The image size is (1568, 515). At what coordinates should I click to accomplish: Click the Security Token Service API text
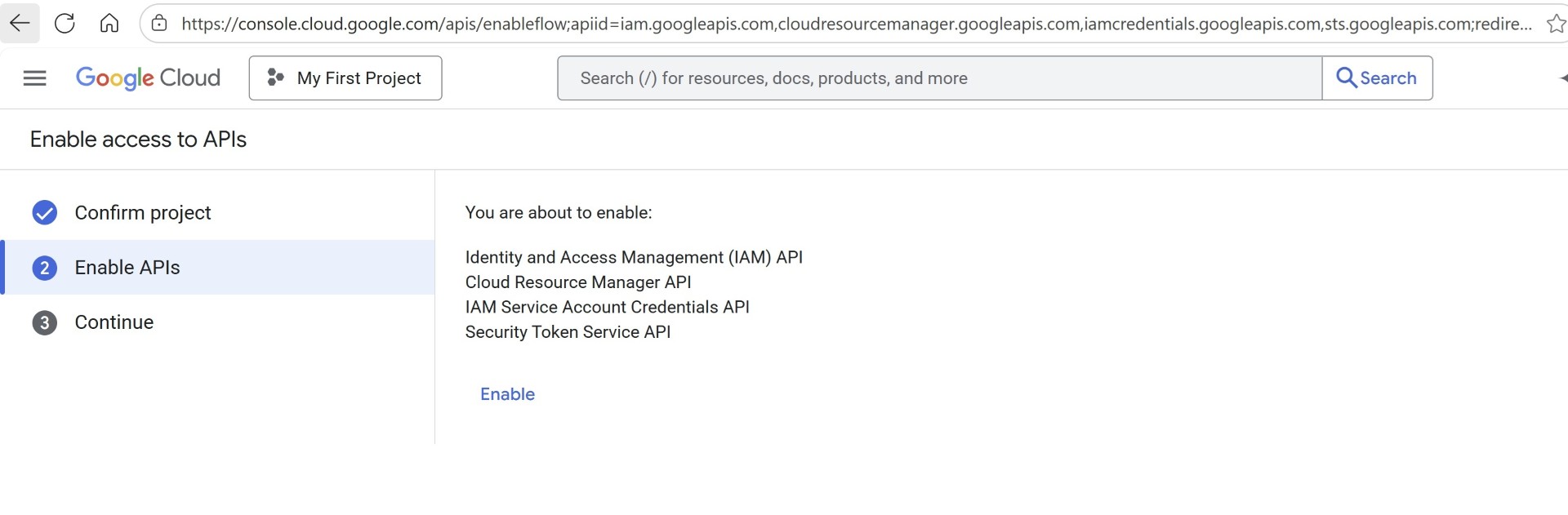[568, 332]
